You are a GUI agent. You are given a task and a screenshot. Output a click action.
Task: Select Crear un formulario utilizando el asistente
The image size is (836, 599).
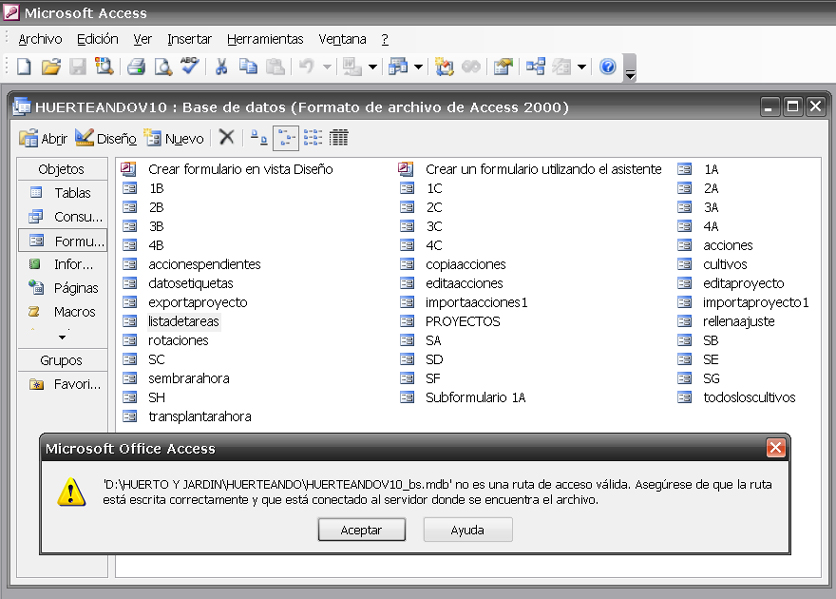530,169
